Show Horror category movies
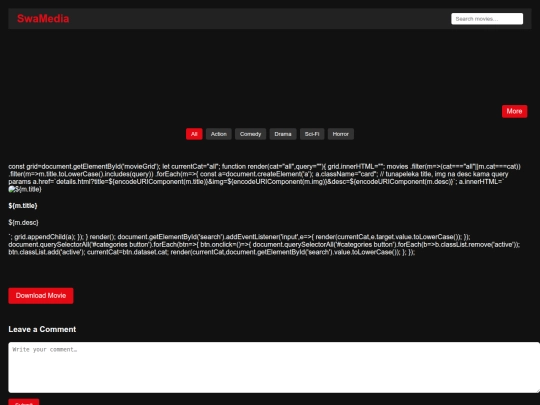 point(341,134)
